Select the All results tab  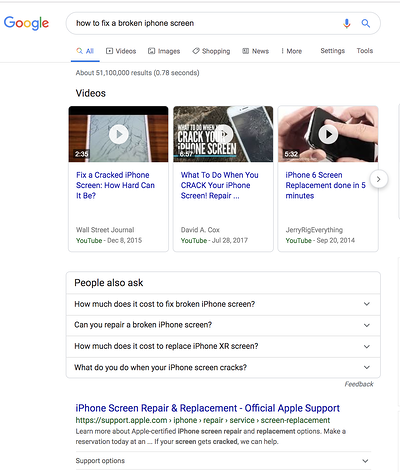tap(85, 51)
